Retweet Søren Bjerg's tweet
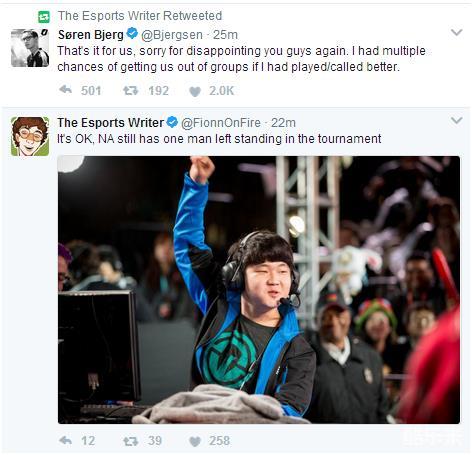This screenshot has height=455, width=472. [x=130, y=90]
